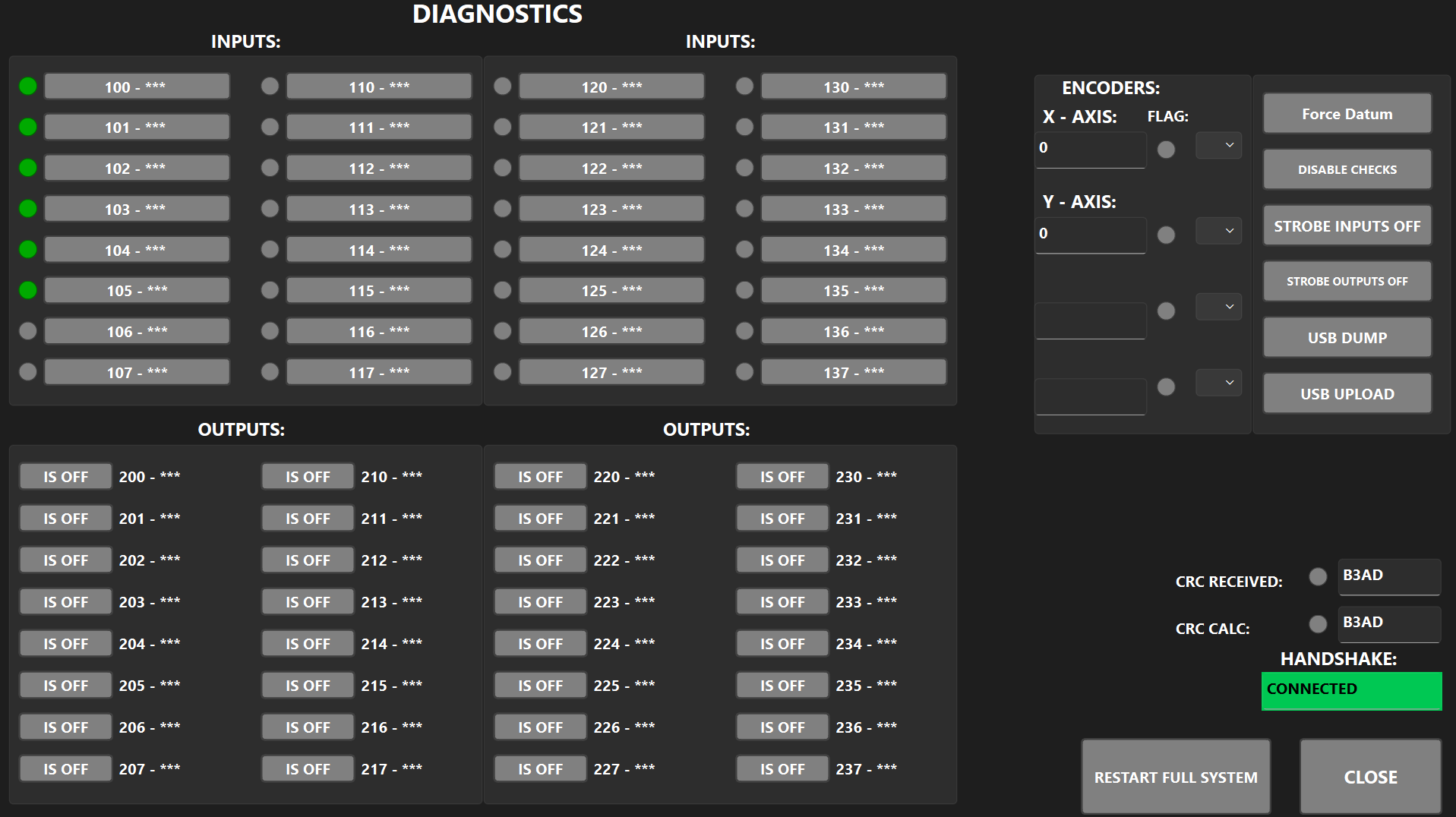Click the grey indicator for input 106
This screenshot has height=817, width=1456.
coord(28,331)
